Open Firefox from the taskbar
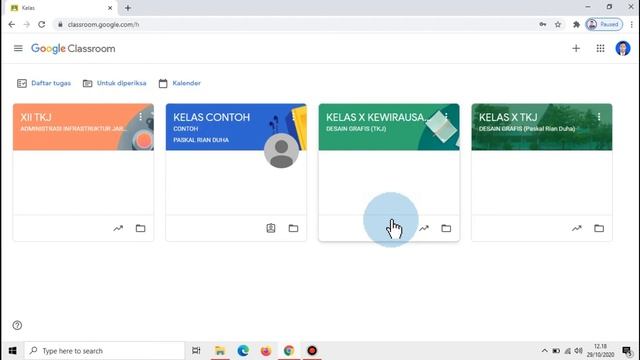This screenshot has width=640, height=360. point(266,351)
